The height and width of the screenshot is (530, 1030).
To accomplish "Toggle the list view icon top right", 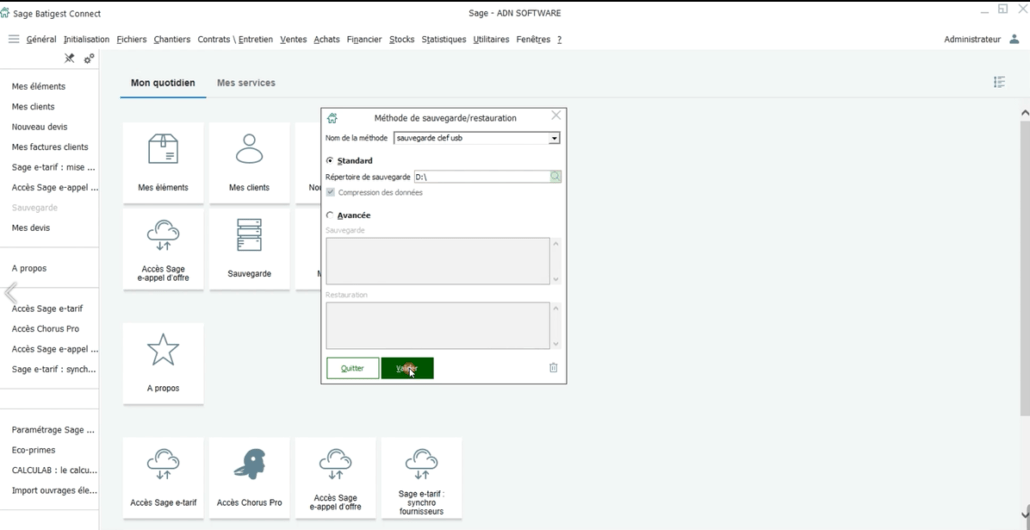I will tap(999, 82).
